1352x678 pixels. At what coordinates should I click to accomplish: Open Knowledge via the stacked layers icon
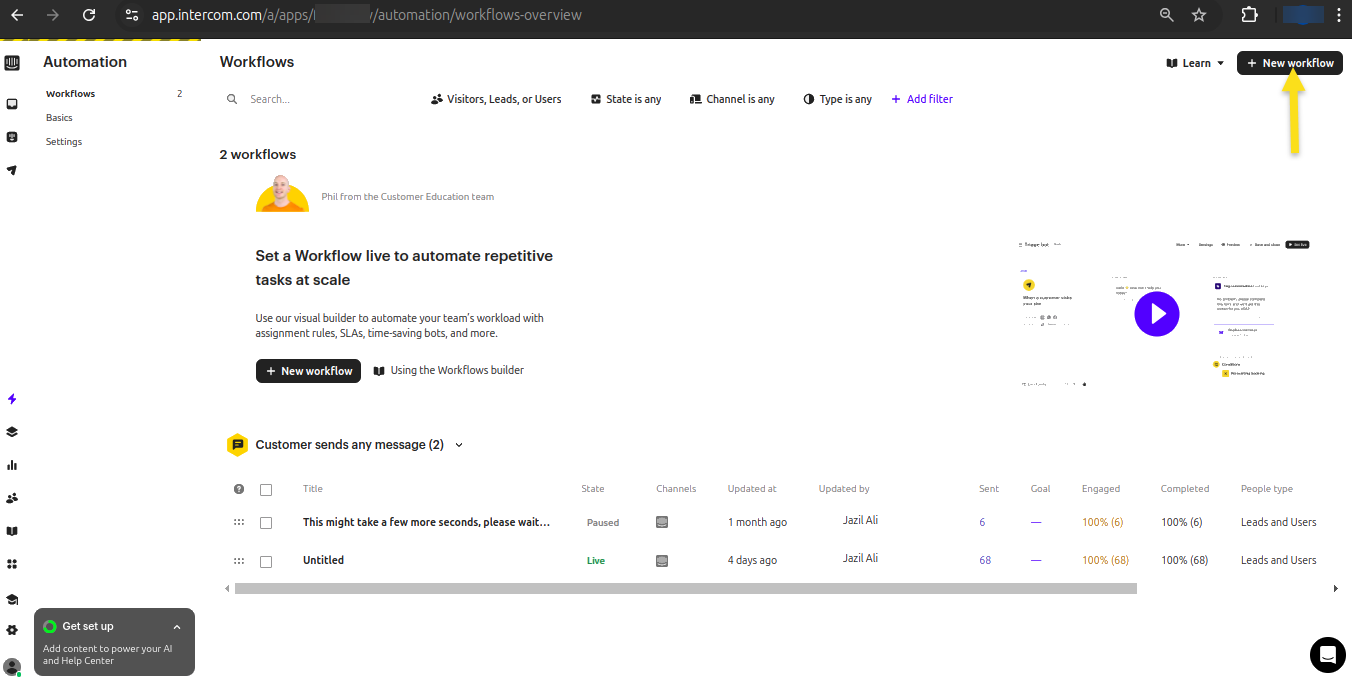12,432
